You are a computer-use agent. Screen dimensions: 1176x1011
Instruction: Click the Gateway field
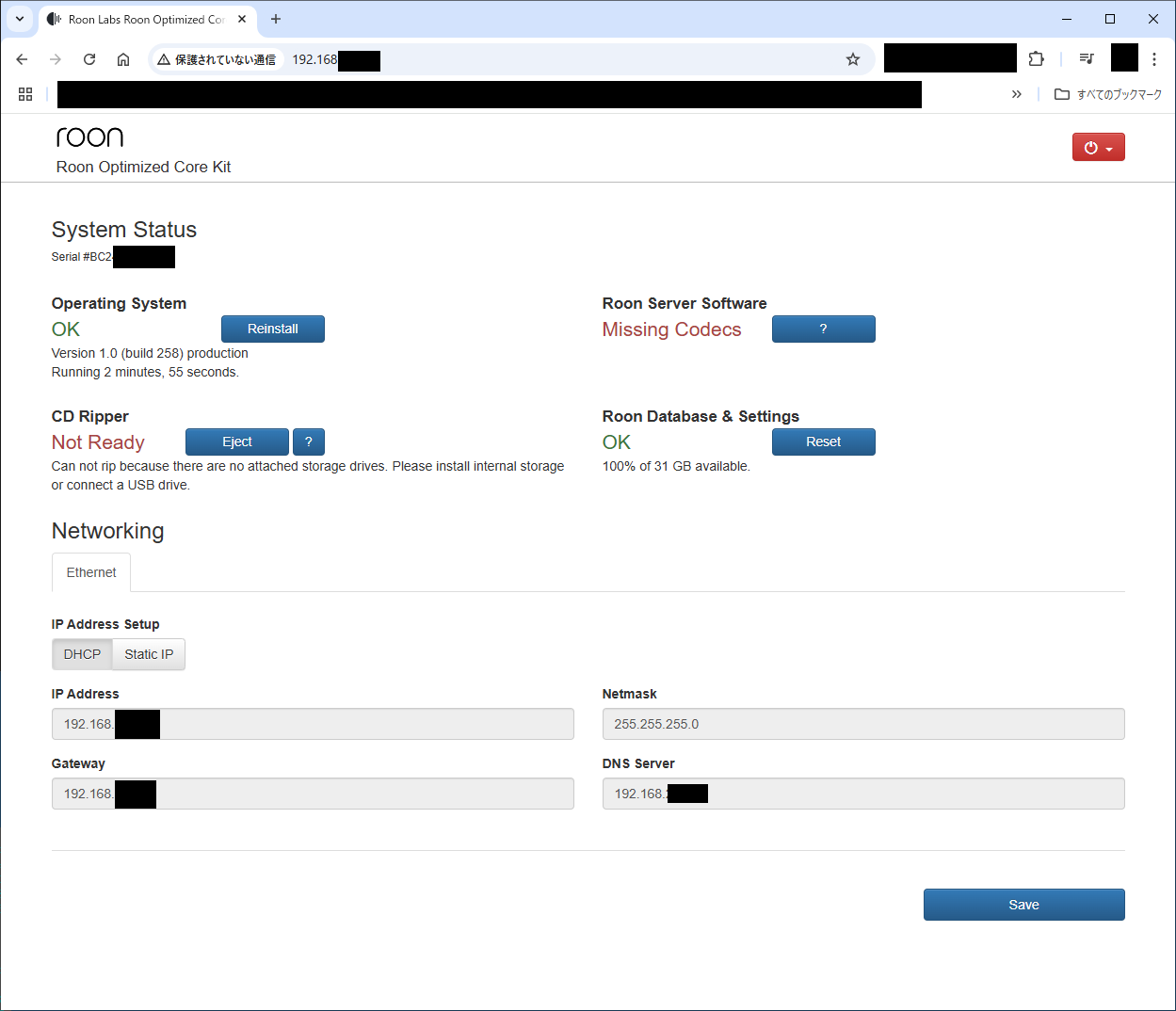point(313,794)
